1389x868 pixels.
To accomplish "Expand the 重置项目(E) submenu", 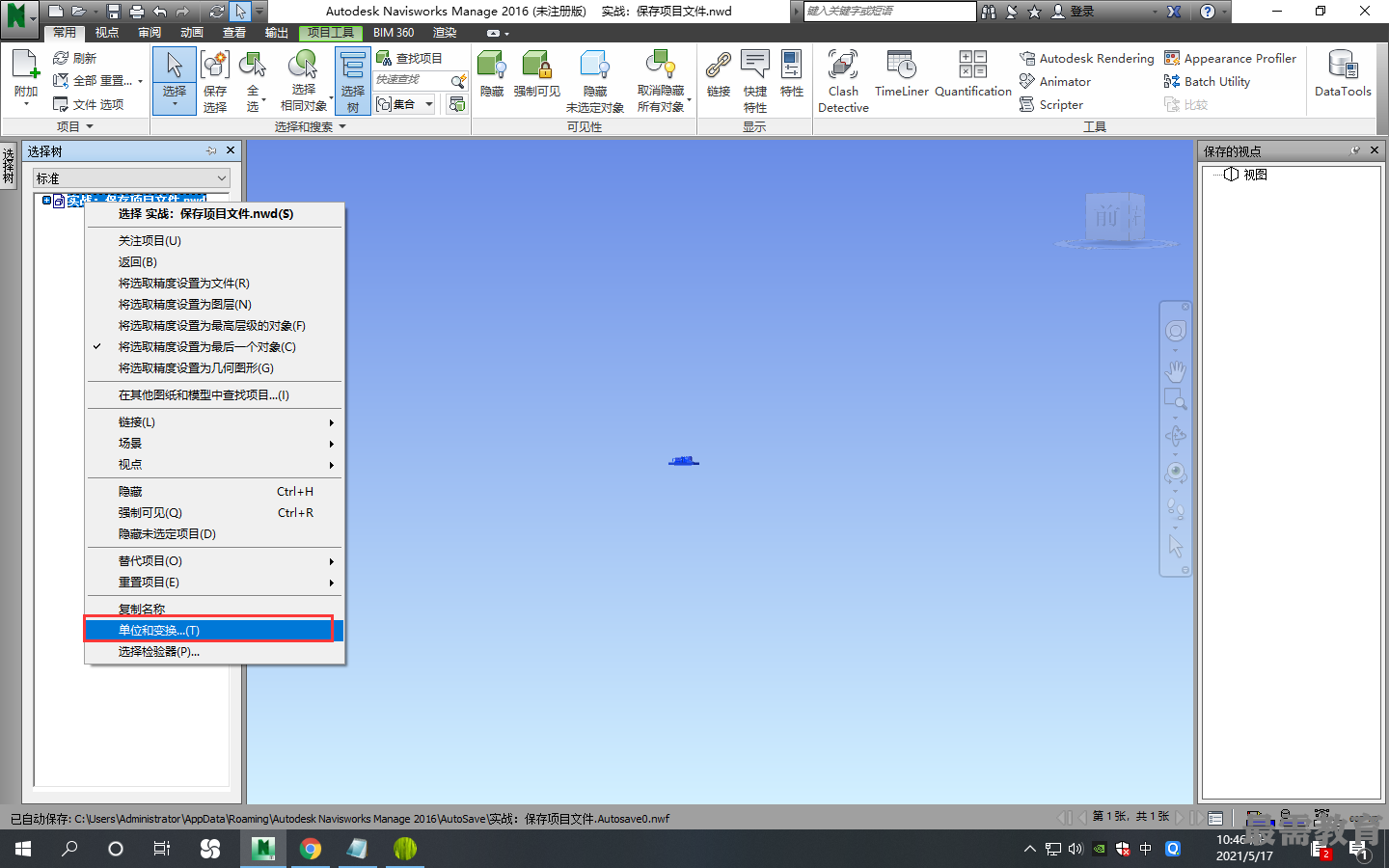I will tap(214, 582).
